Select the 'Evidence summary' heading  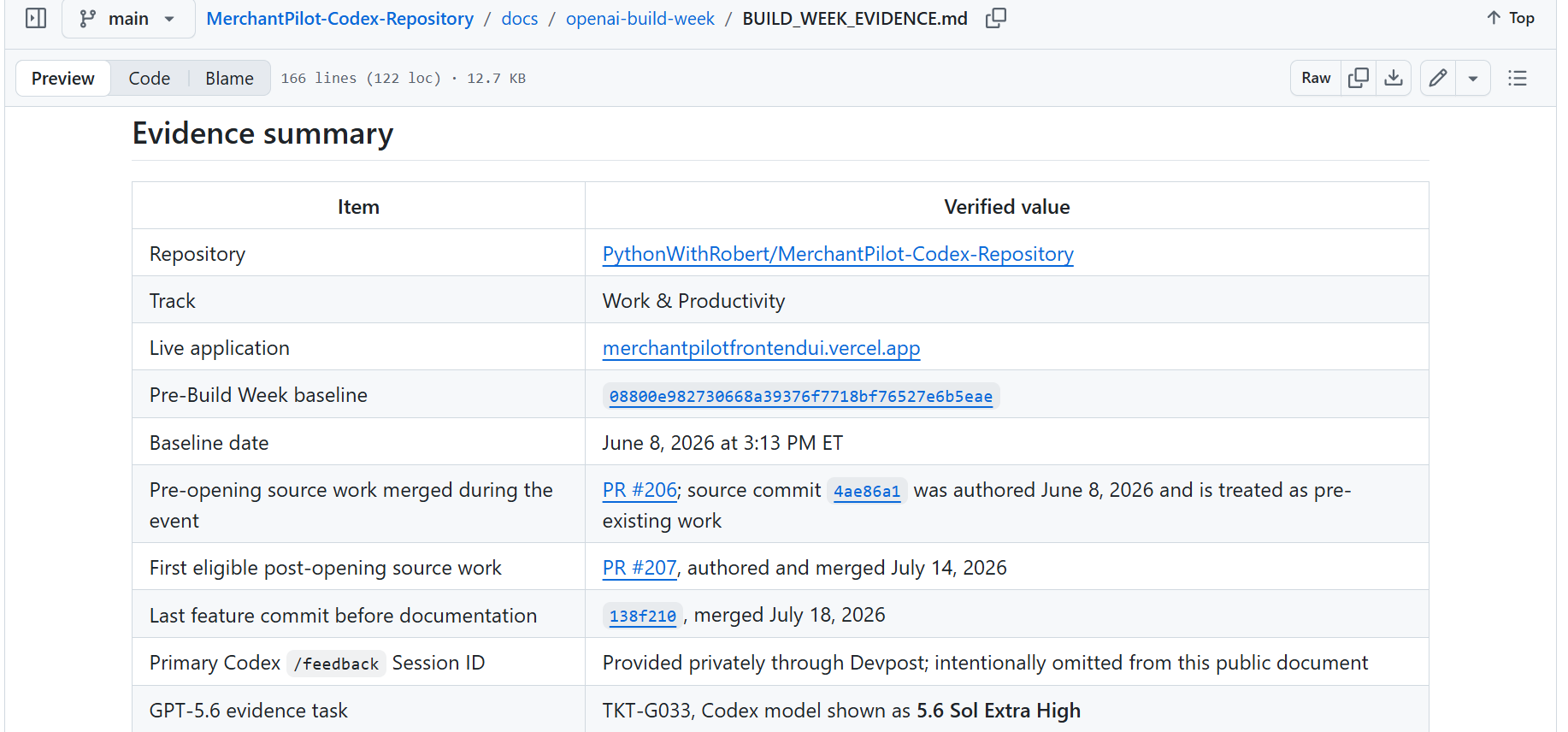[262, 133]
